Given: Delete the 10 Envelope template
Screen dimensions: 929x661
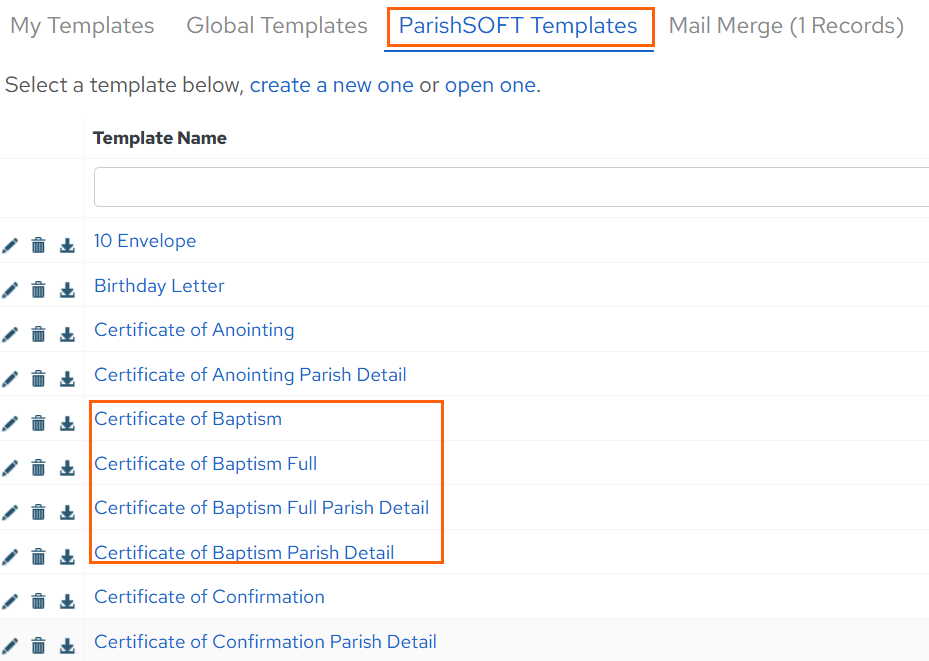Looking at the screenshot, I should 39,245.
